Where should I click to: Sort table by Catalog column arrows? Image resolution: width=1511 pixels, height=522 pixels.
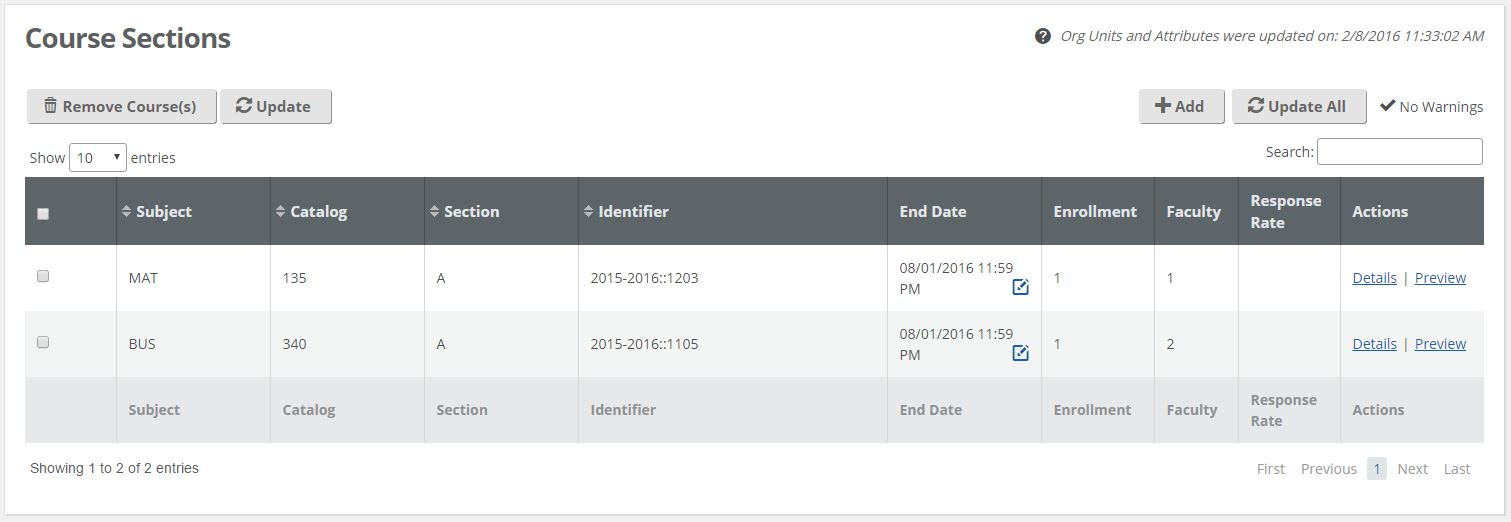click(280, 211)
